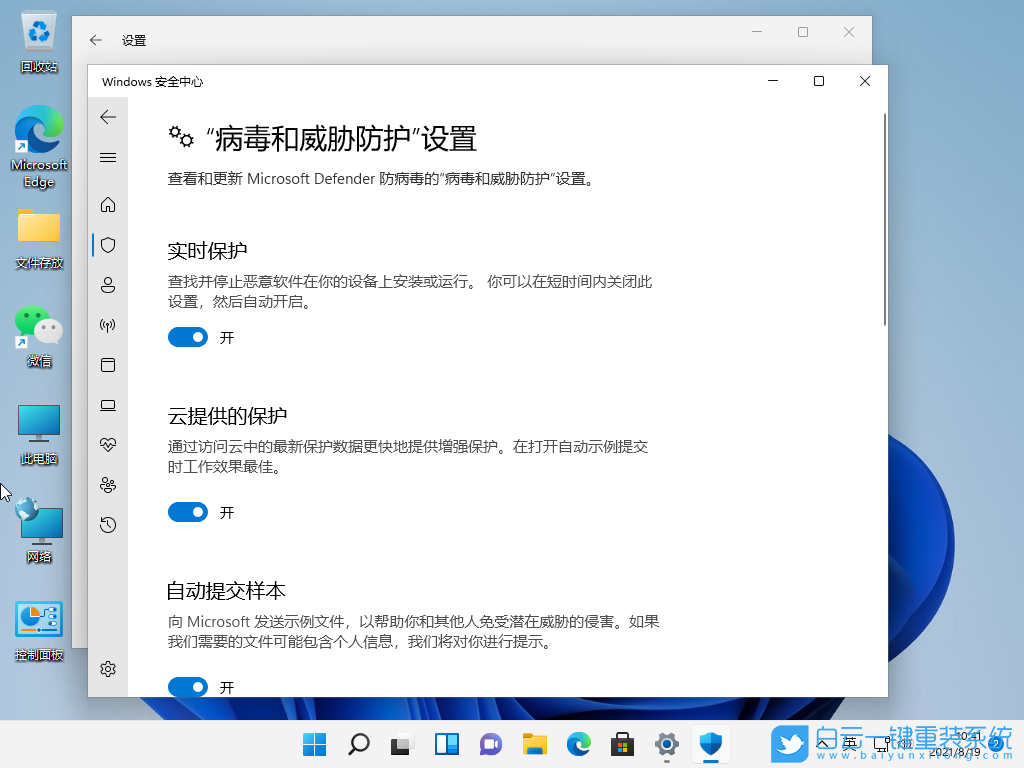Open Windows Security settings gear

click(x=108, y=669)
